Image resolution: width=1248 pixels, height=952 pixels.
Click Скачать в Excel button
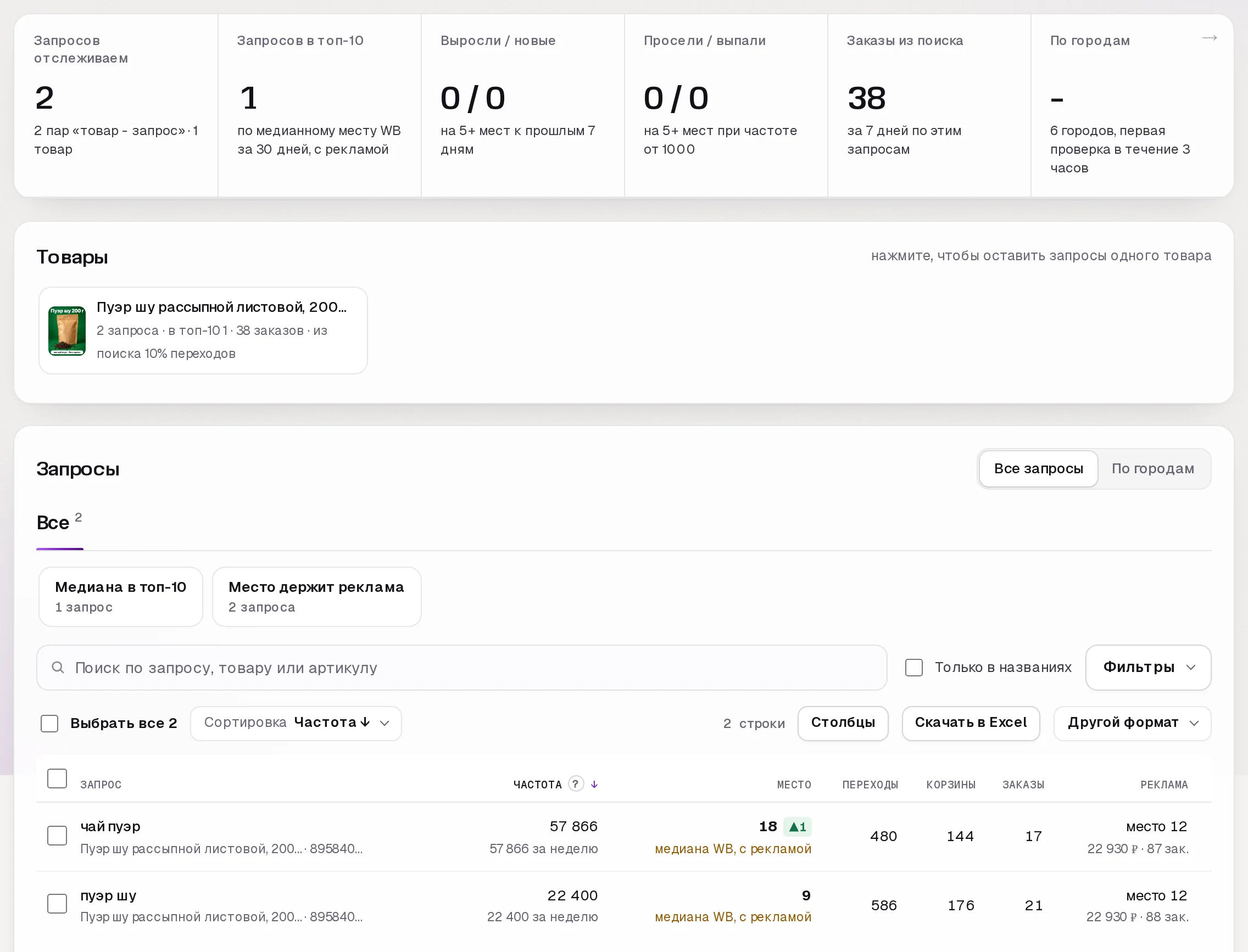click(x=970, y=723)
